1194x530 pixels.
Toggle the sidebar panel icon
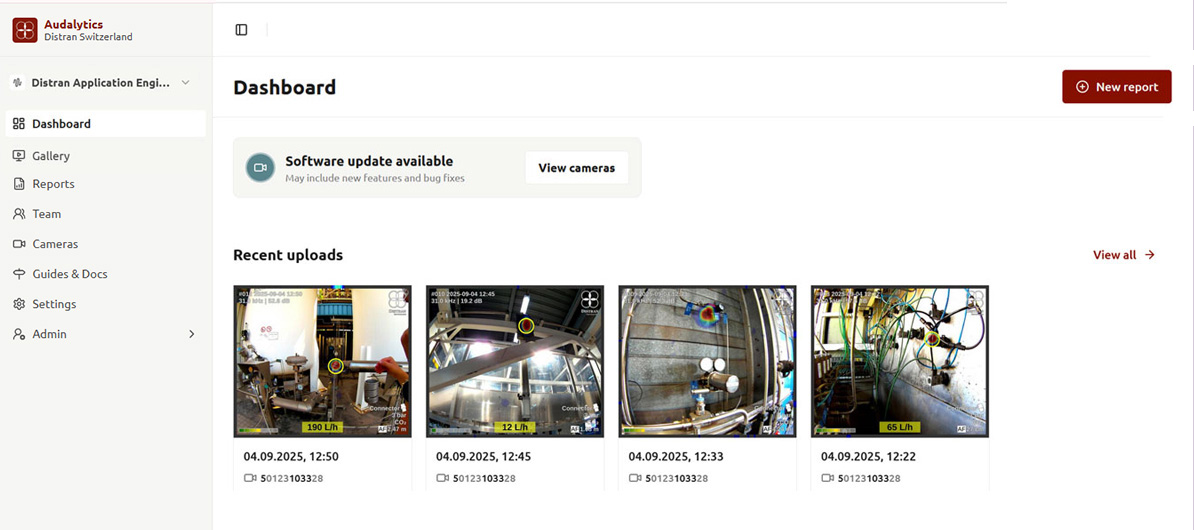click(x=241, y=30)
